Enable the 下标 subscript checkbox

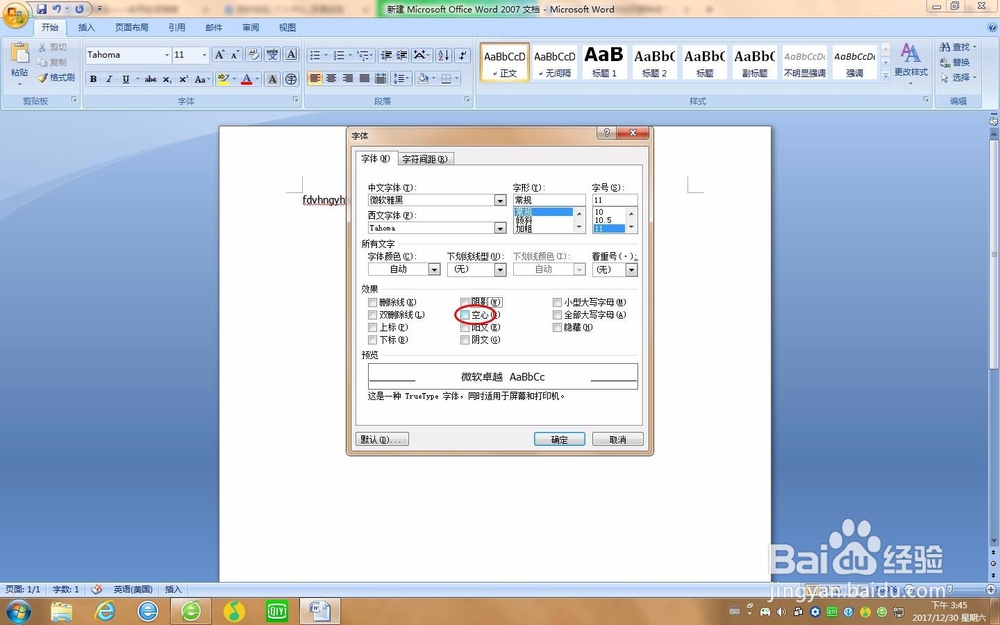click(372, 340)
